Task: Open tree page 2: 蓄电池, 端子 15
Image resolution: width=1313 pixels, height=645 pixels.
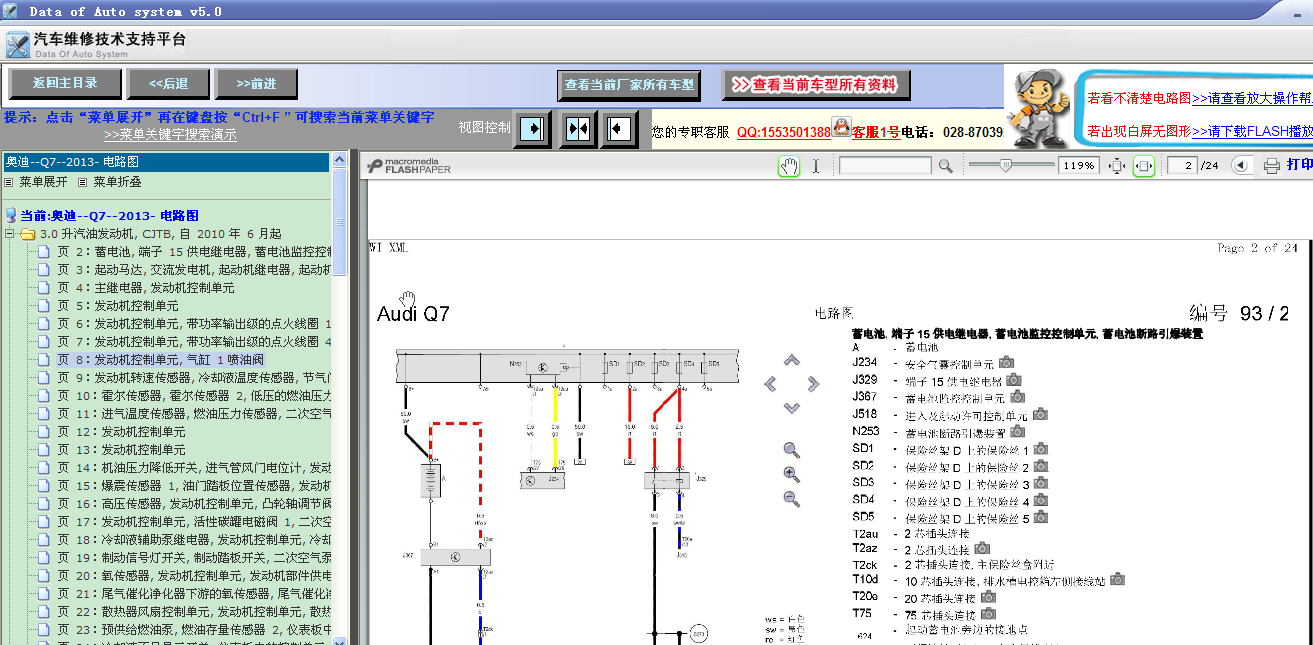Action: tap(193, 251)
